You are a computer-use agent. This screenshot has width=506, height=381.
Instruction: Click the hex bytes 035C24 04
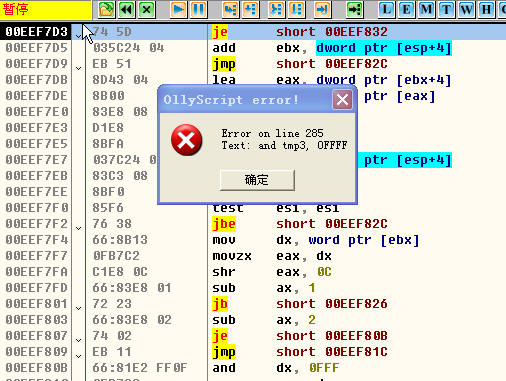coord(128,48)
